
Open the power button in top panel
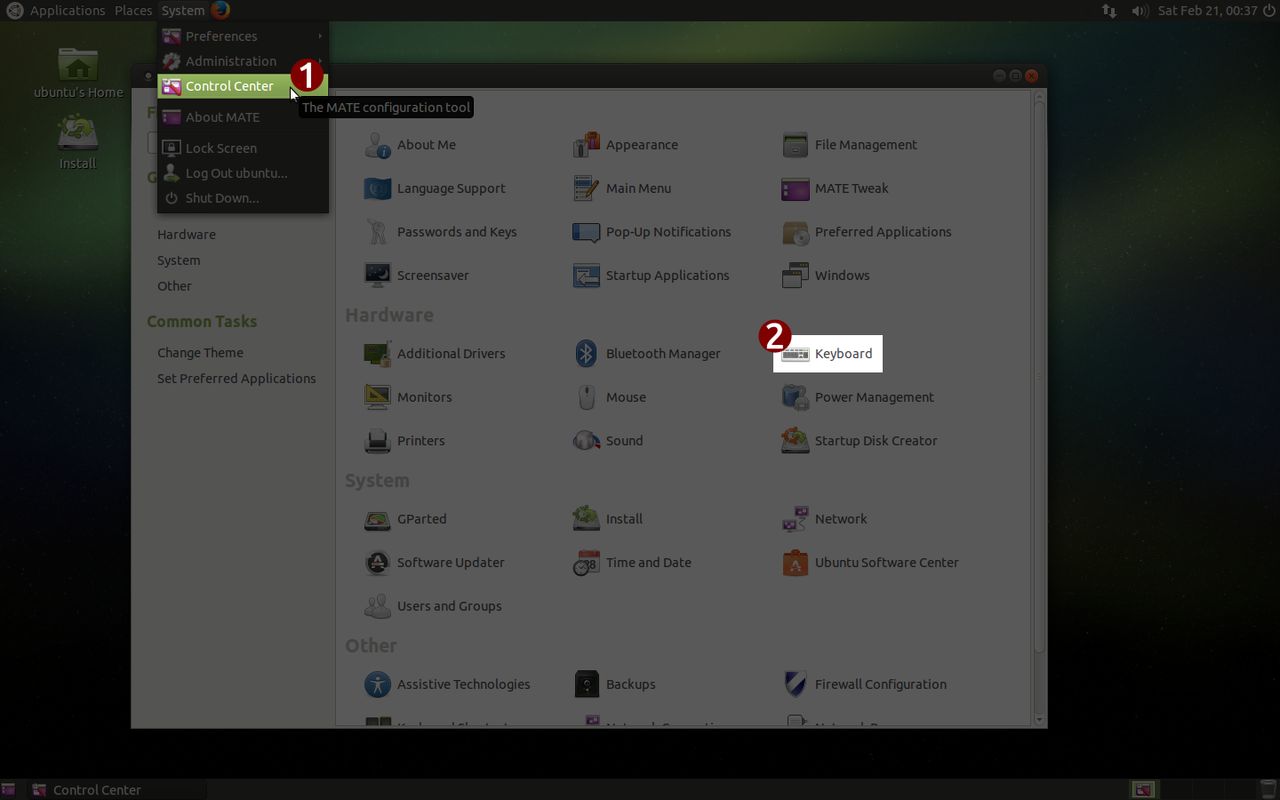coord(1268,10)
